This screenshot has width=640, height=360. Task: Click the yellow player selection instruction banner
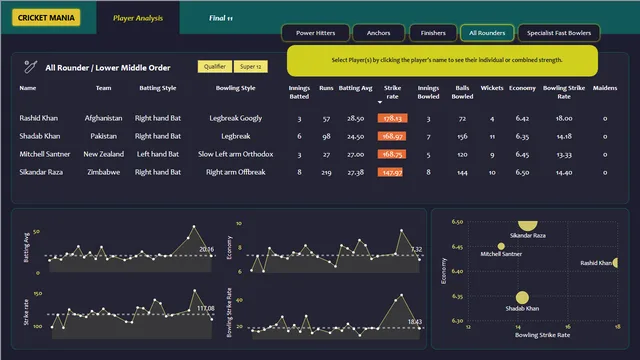coord(442,60)
